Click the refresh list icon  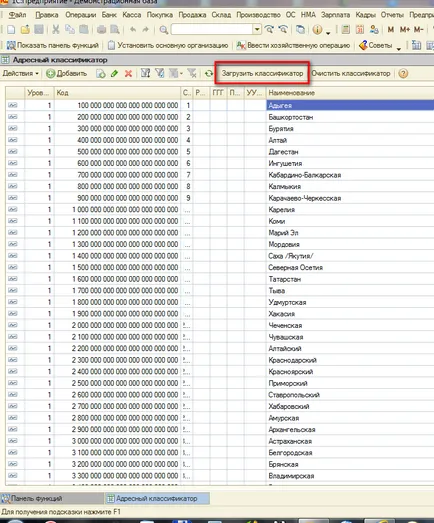(x=209, y=73)
